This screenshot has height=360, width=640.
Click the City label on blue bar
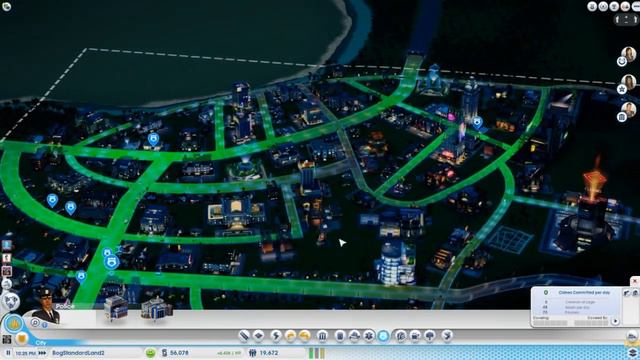click(x=40, y=343)
